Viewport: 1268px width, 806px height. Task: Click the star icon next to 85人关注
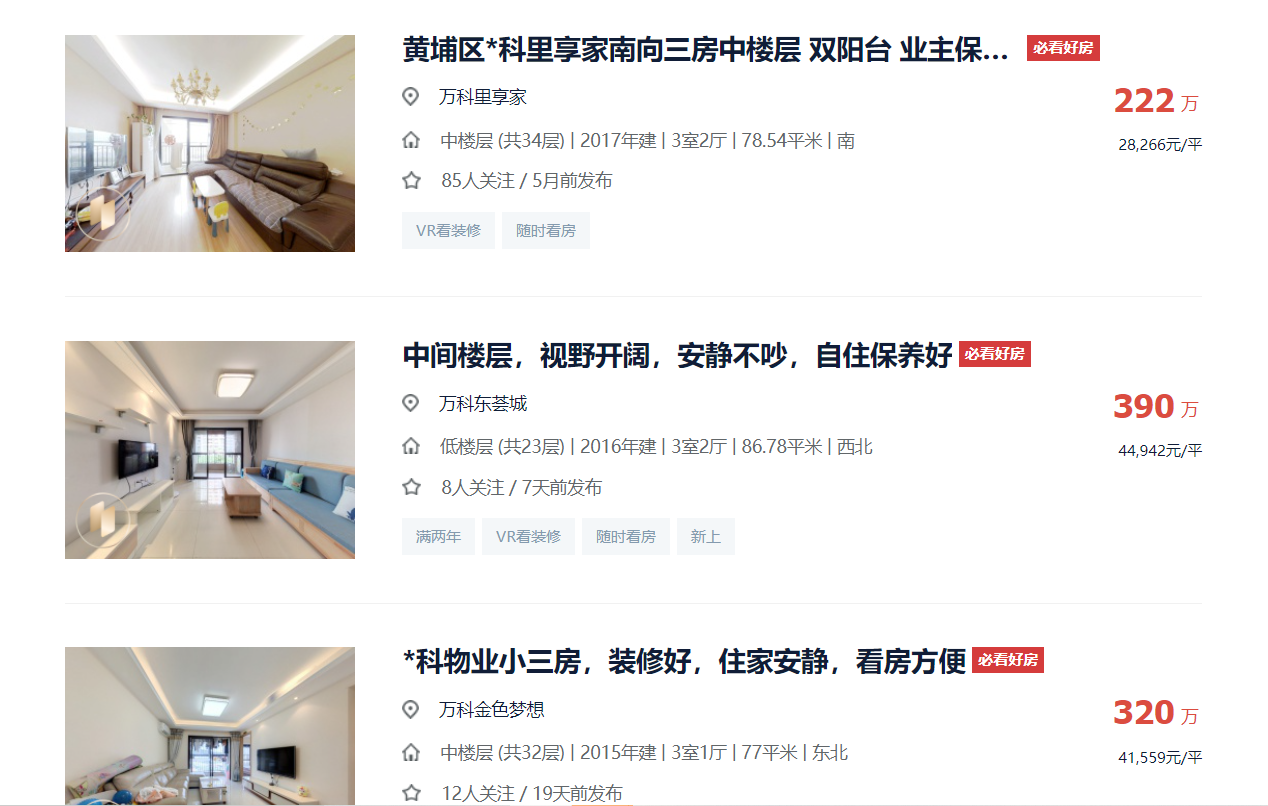coord(411,181)
